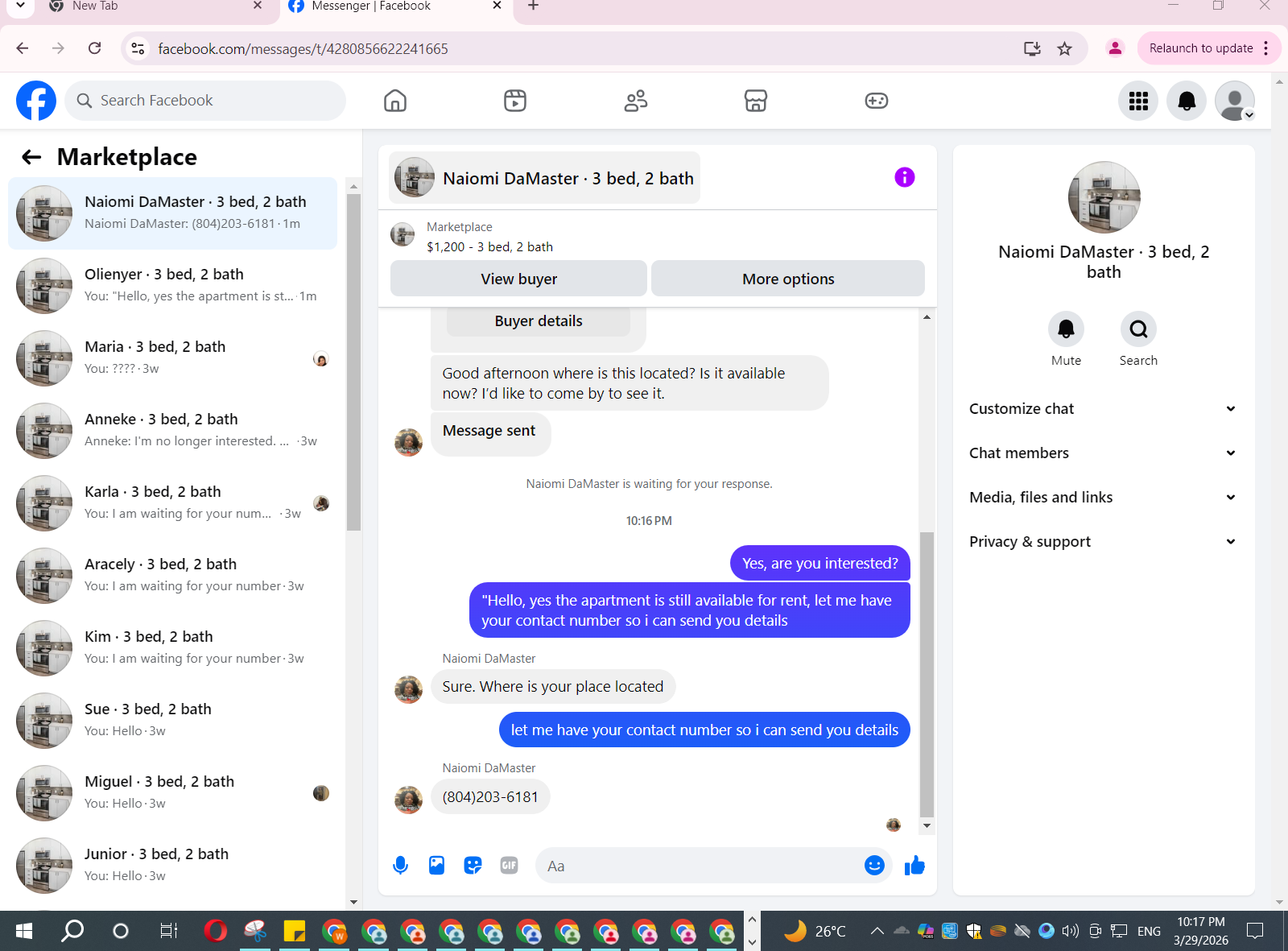Viewport: 1288px width, 951px height.
Task: Choose a sticker icon
Action: [473, 866]
